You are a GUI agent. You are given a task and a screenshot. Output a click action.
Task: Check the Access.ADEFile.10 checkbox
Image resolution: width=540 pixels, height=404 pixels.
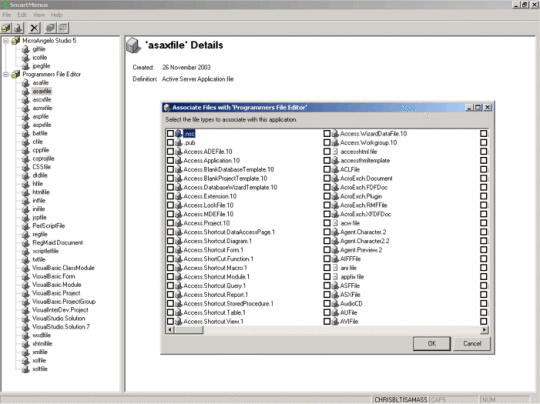click(x=170, y=152)
